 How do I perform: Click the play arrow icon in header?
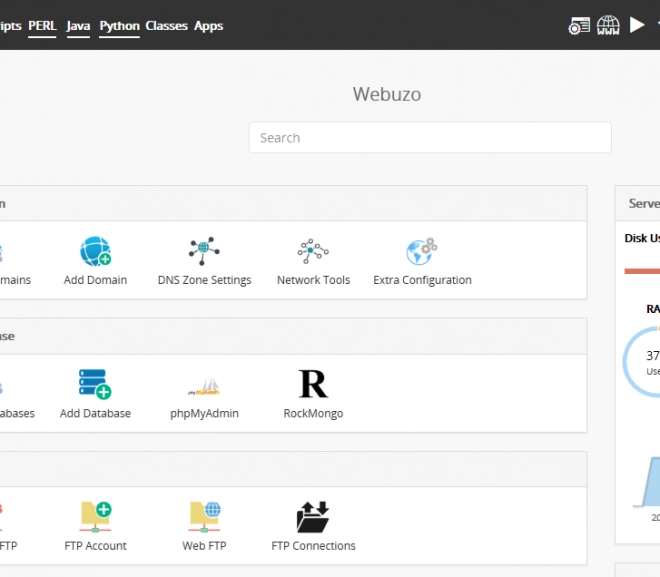click(x=637, y=25)
